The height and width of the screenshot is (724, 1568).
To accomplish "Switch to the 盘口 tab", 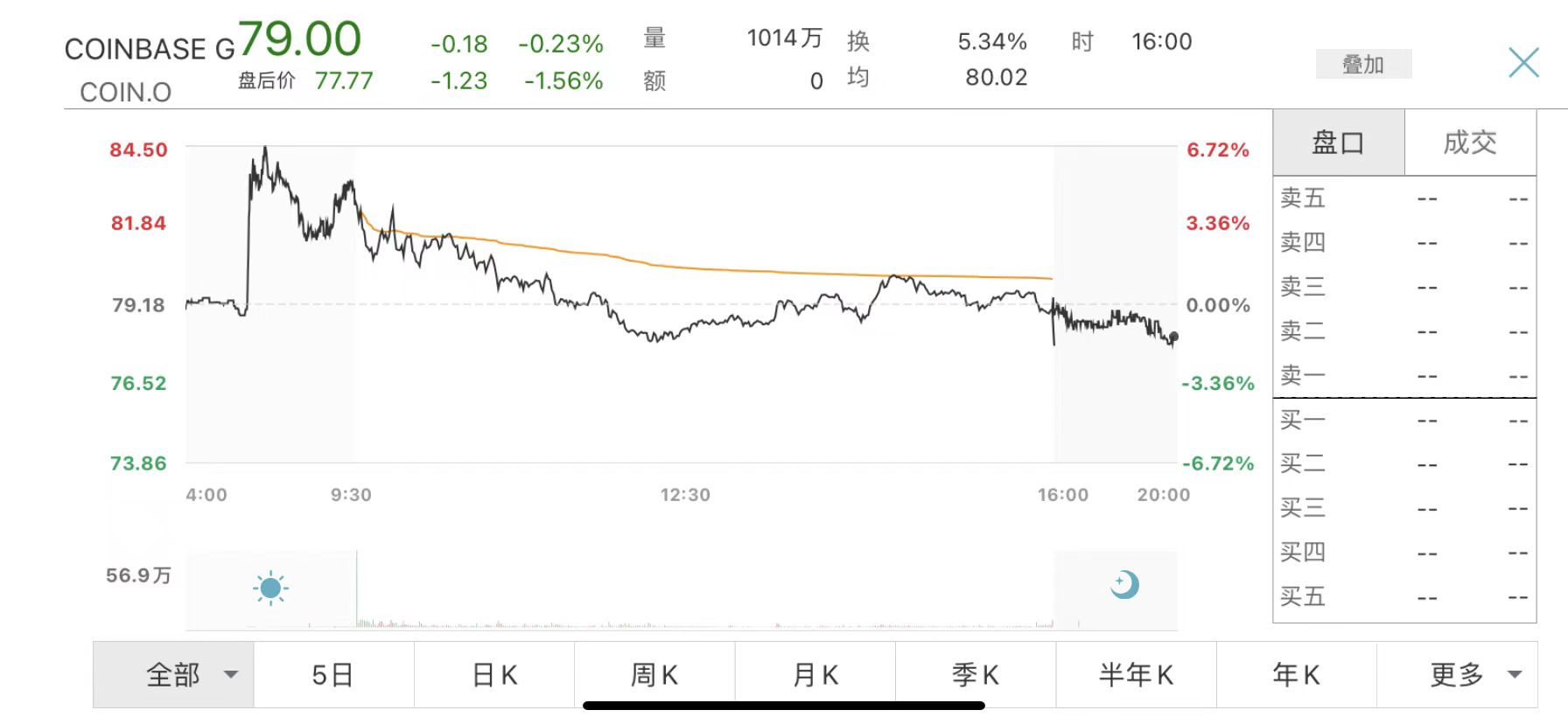I will tap(1338, 143).
